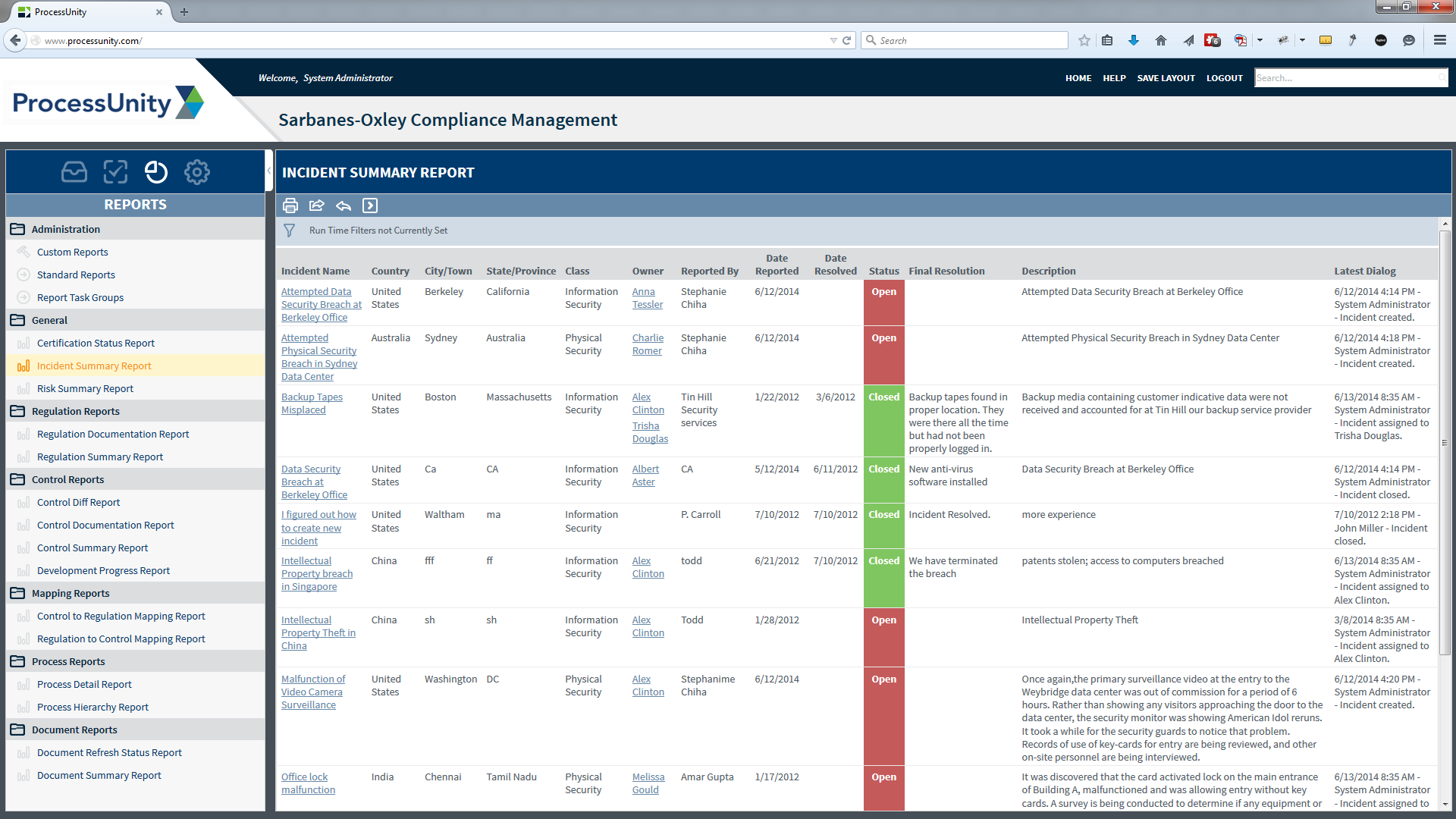Collapse the left sidebar panel
Image resolution: width=1456 pixels, height=819 pixels.
click(x=270, y=170)
